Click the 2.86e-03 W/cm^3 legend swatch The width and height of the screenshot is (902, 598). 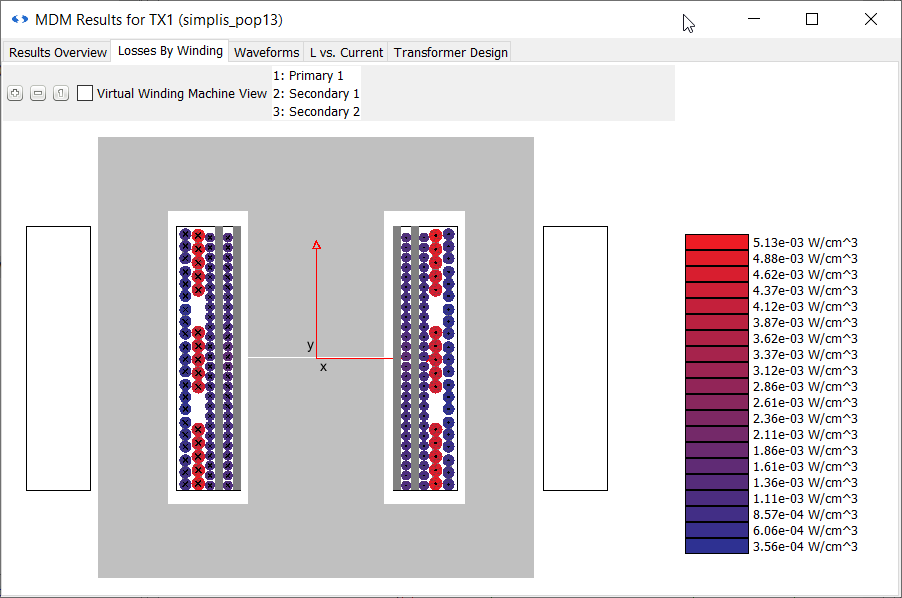(716, 386)
